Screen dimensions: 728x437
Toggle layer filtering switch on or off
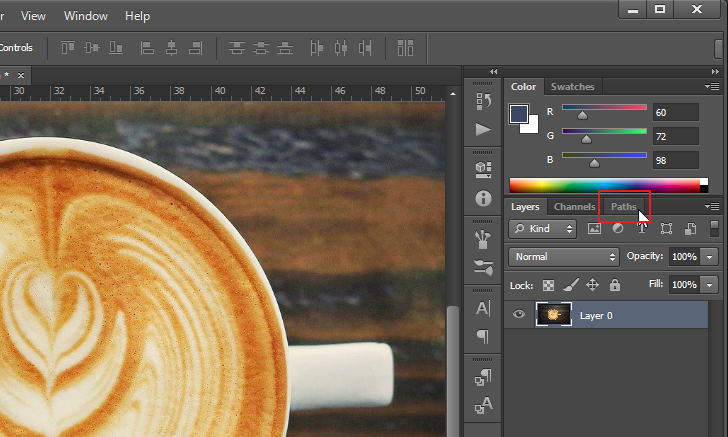click(715, 228)
